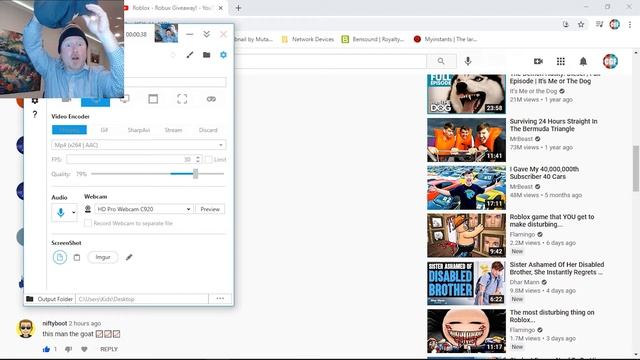Enable Record Webcam to separate file

pos(88,223)
